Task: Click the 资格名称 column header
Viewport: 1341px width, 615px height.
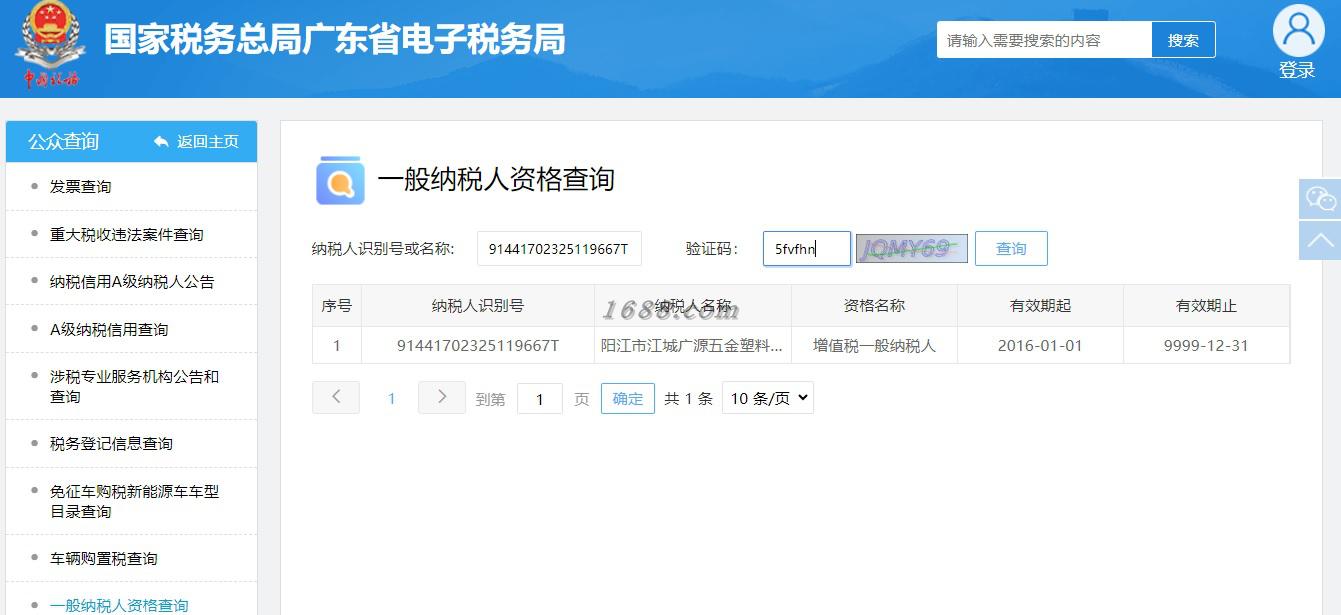Action: click(874, 306)
